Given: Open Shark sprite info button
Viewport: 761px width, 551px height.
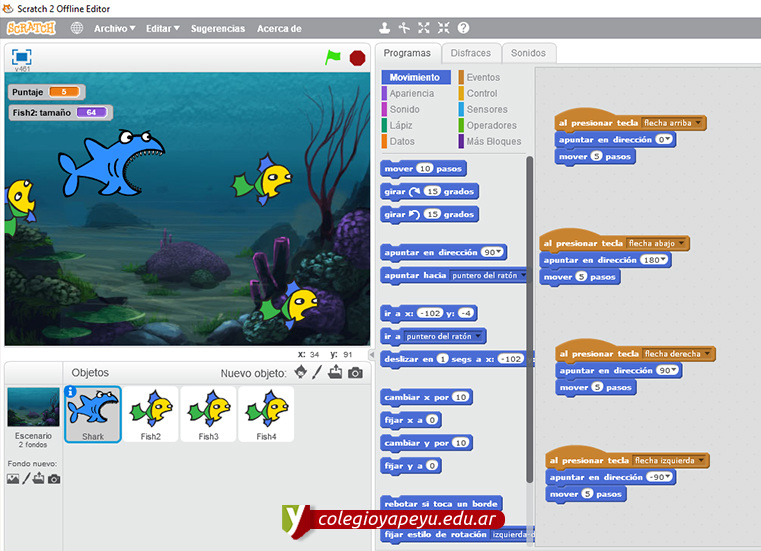Looking at the screenshot, I should point(71,392).
